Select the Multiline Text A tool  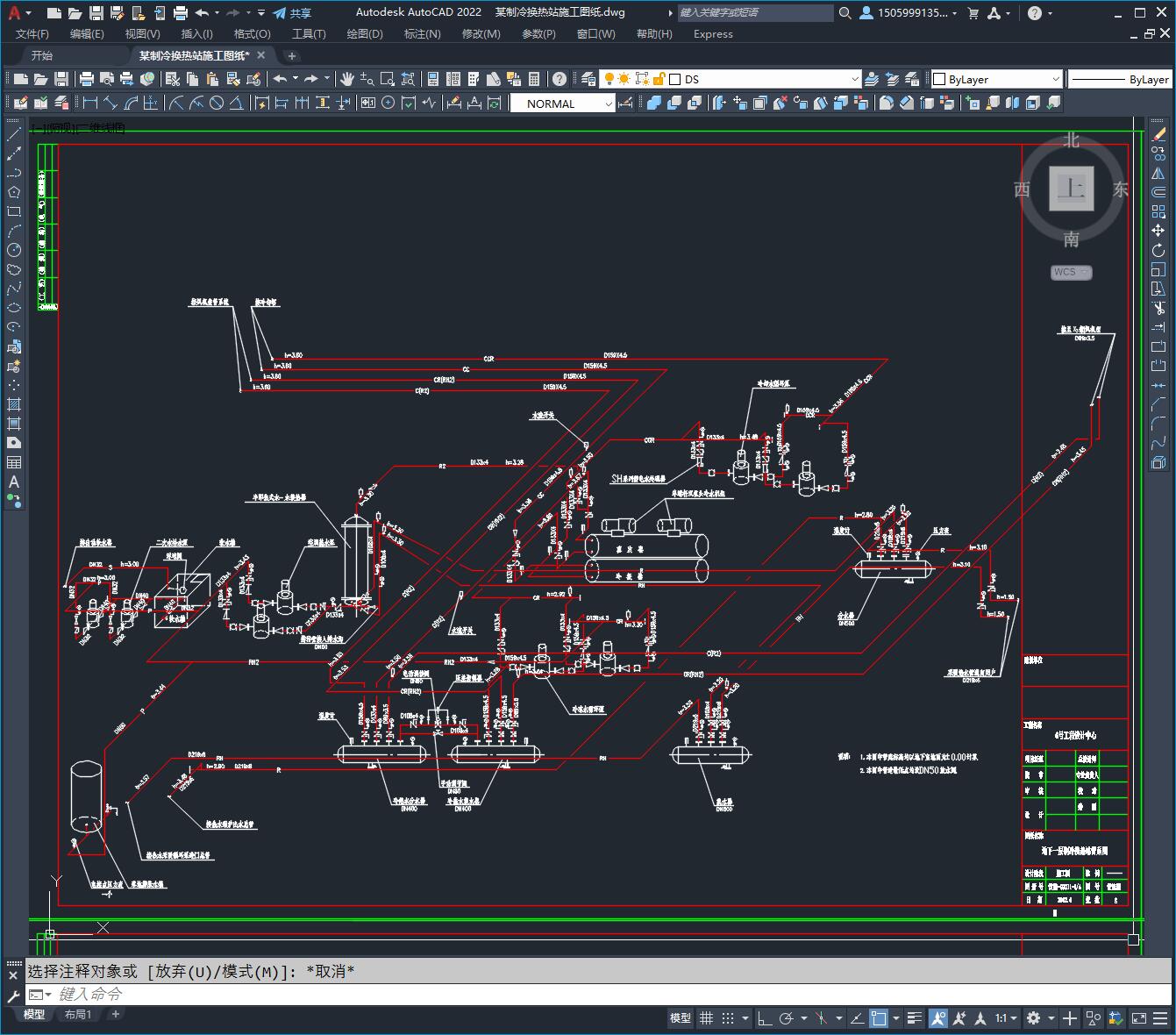point(14,482)
